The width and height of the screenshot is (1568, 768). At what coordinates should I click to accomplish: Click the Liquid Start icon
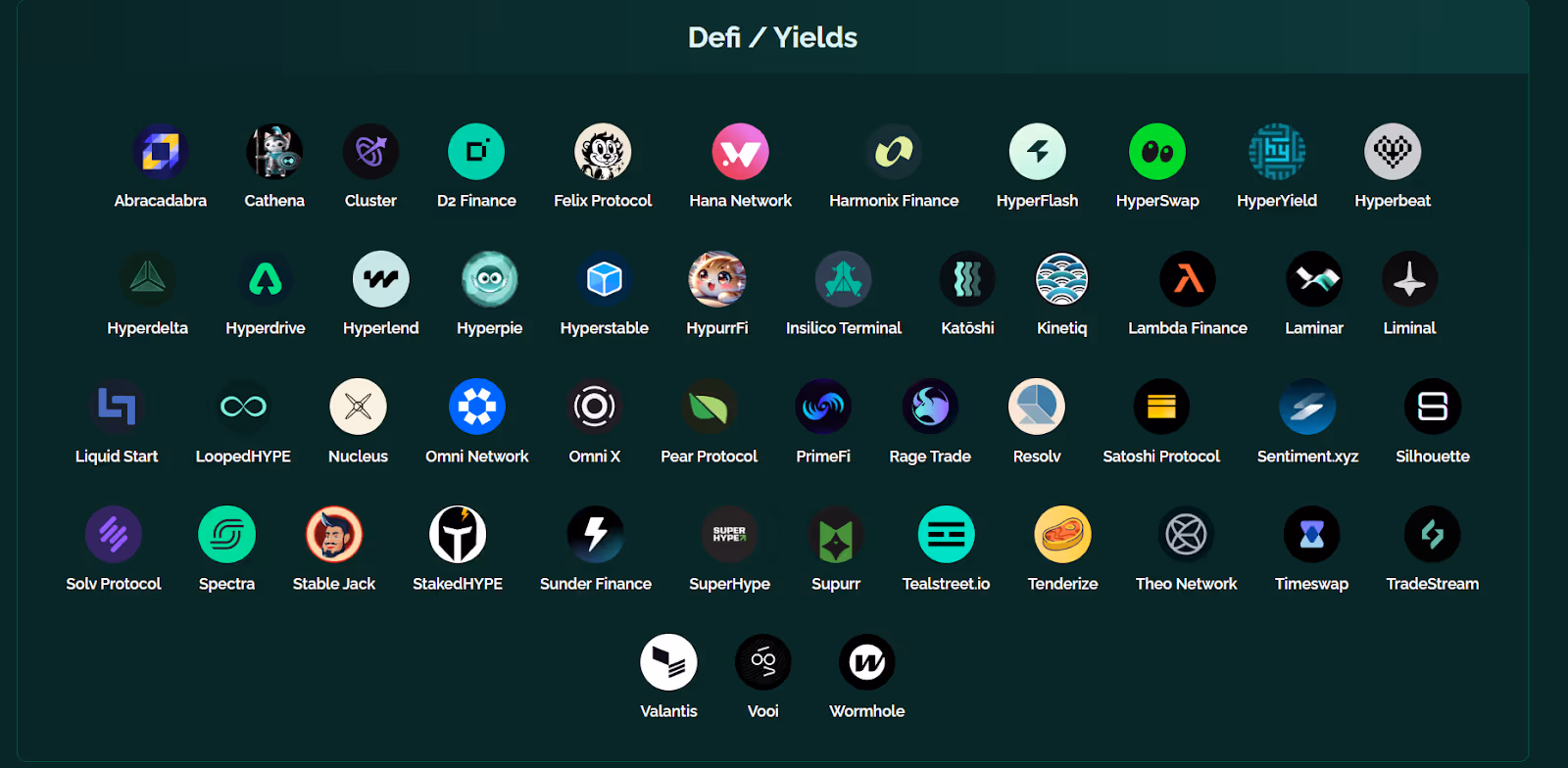click(x=117, y=407)
